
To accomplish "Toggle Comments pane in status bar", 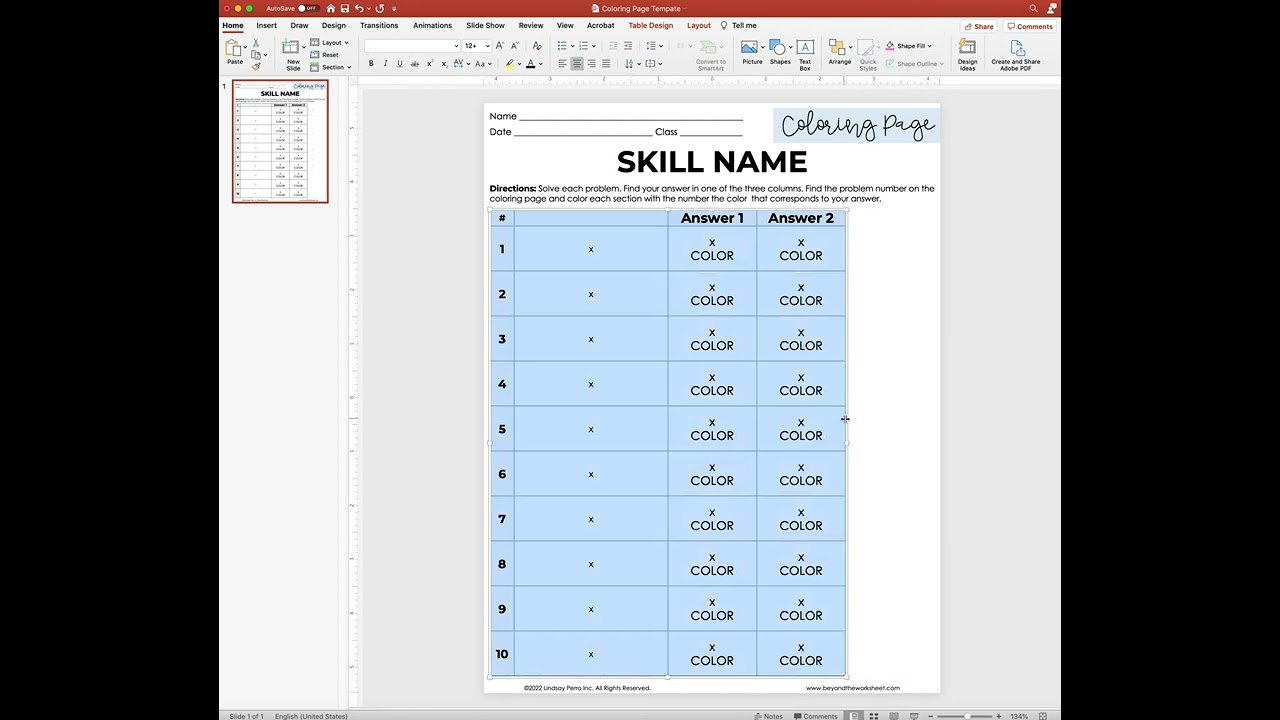I will click(x=815, y=716).
